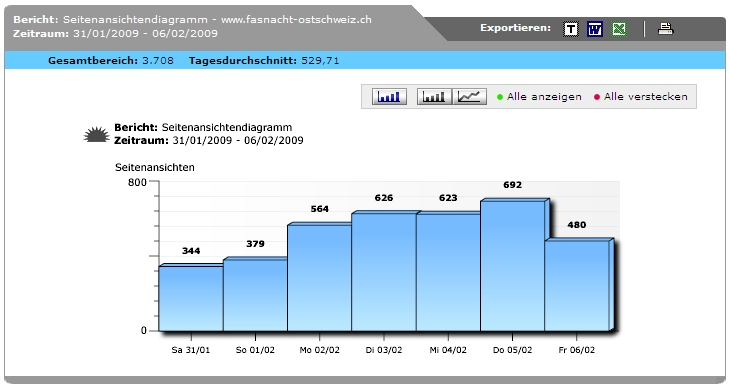Click axis label So 01/02
This screenshot has height=389, width=730.
click(255, 350)
